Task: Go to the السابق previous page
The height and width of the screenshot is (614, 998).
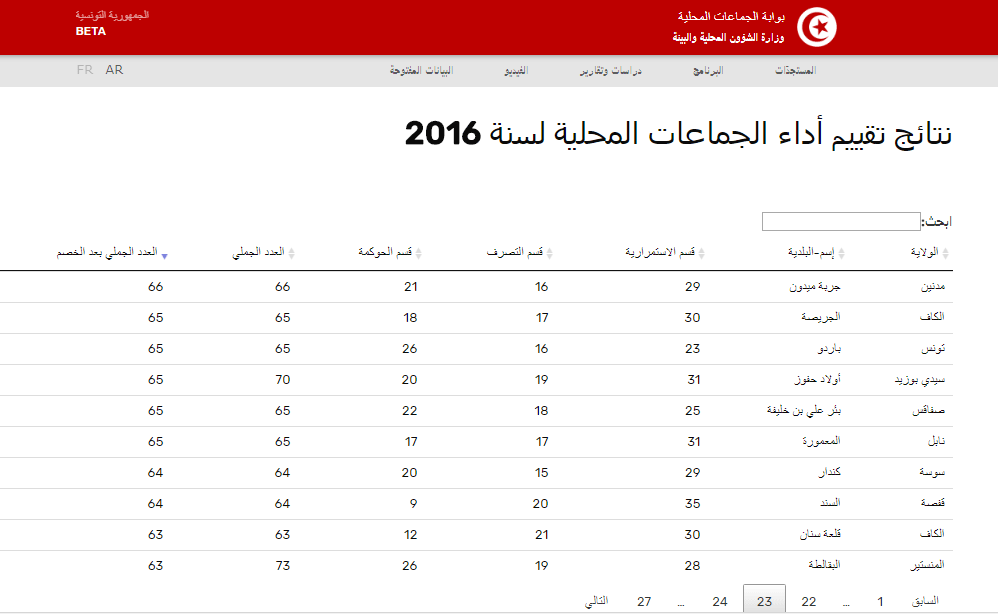Action: click(925, 601)
